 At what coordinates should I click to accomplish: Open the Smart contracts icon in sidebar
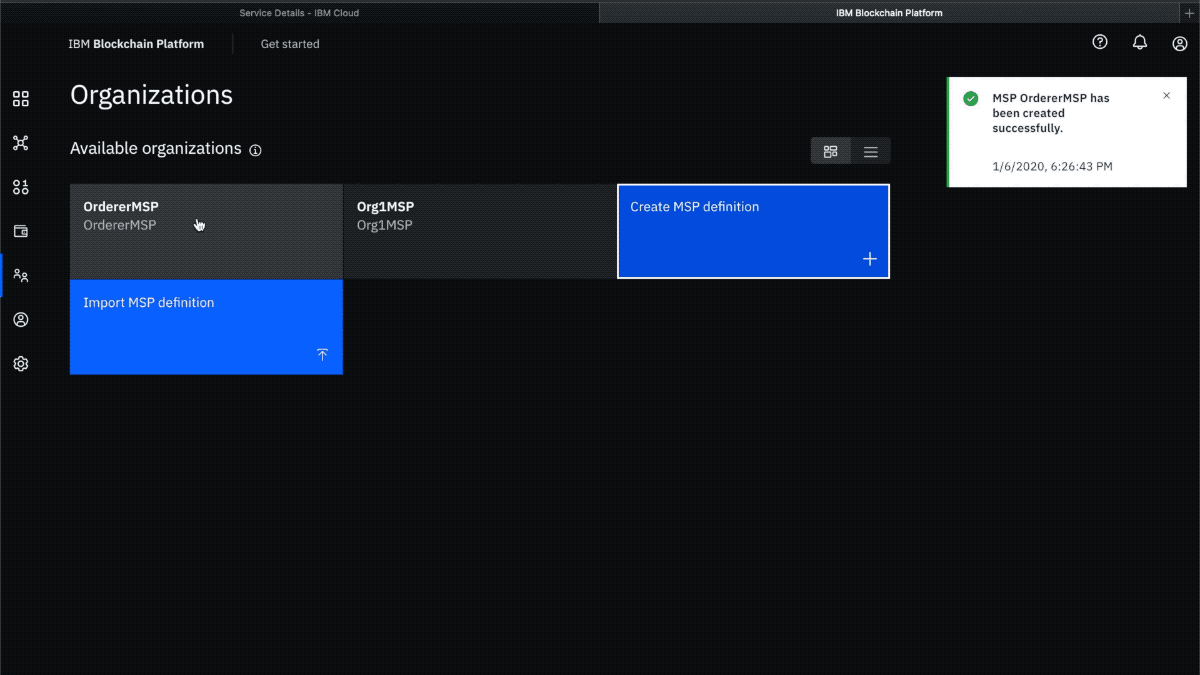[x=20, y=187]
